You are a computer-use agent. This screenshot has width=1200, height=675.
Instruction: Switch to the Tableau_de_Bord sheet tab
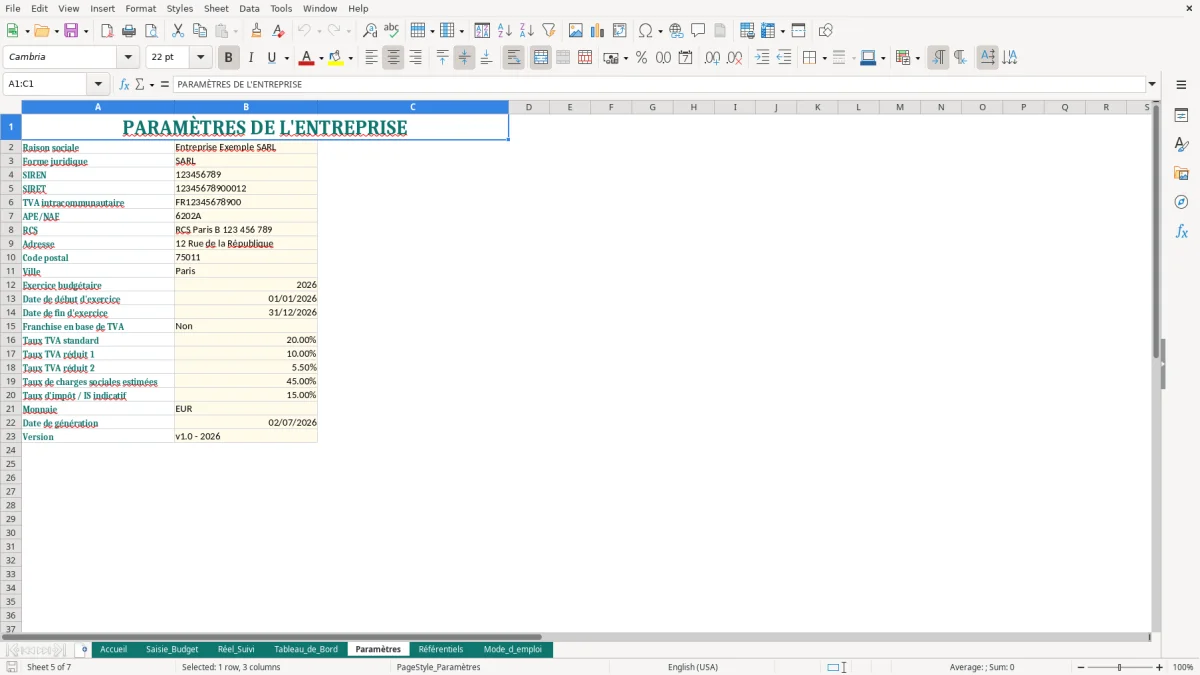(x=306, y=649)
